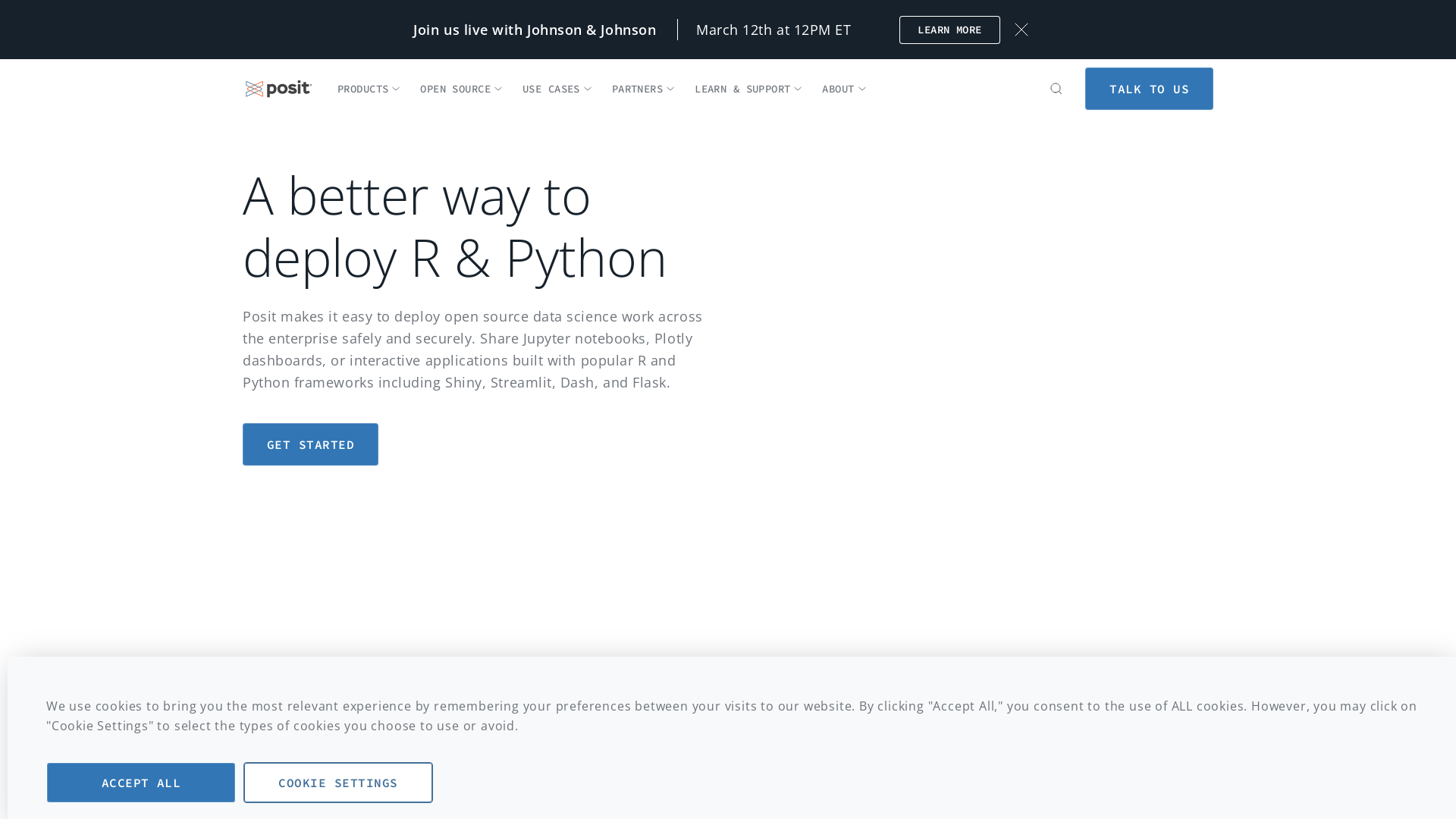Accept all cookies
This screenshot has width=1456, height=819.
pos(141,783)
